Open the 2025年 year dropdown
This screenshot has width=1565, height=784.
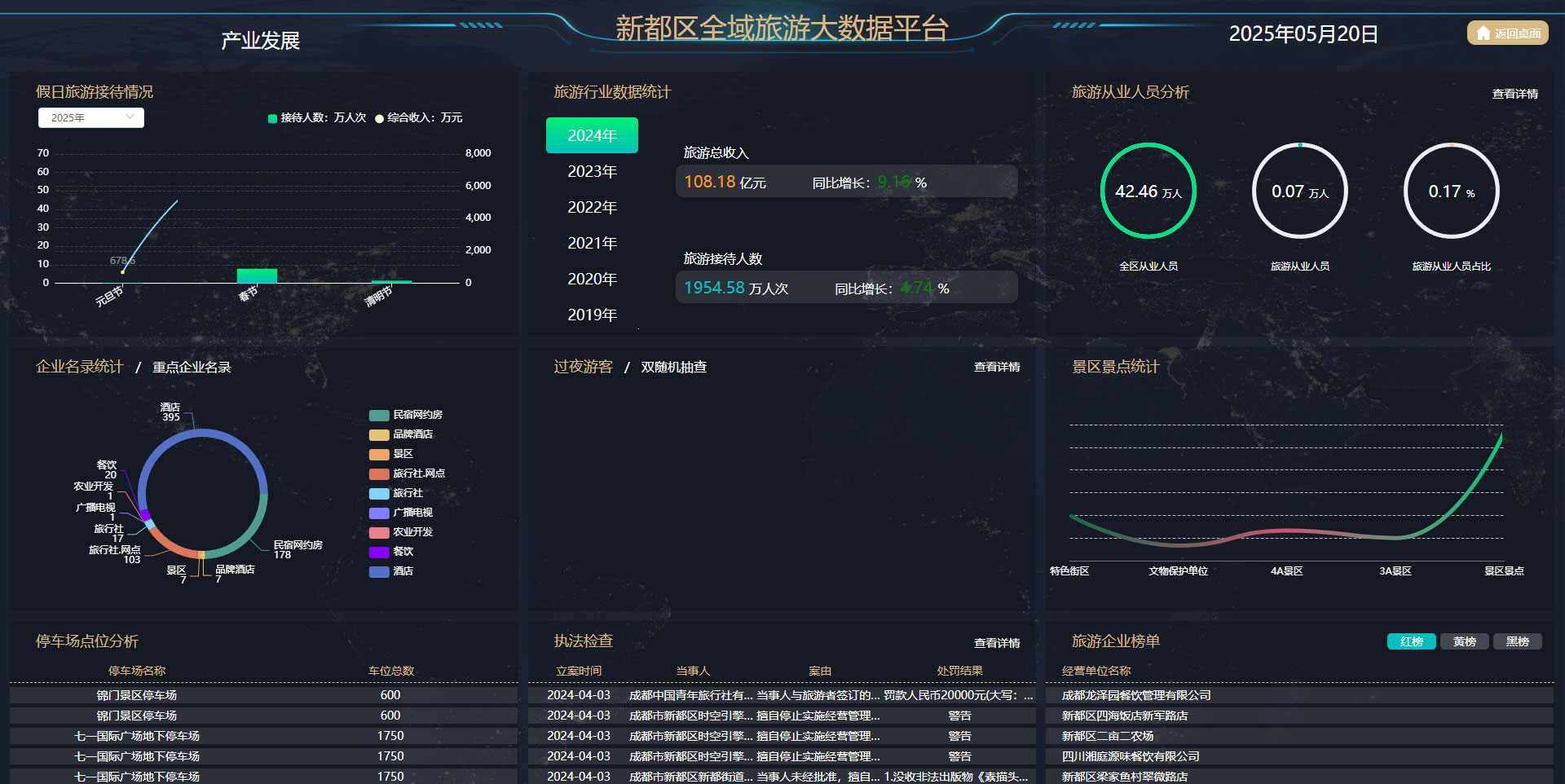click(90, 117)
